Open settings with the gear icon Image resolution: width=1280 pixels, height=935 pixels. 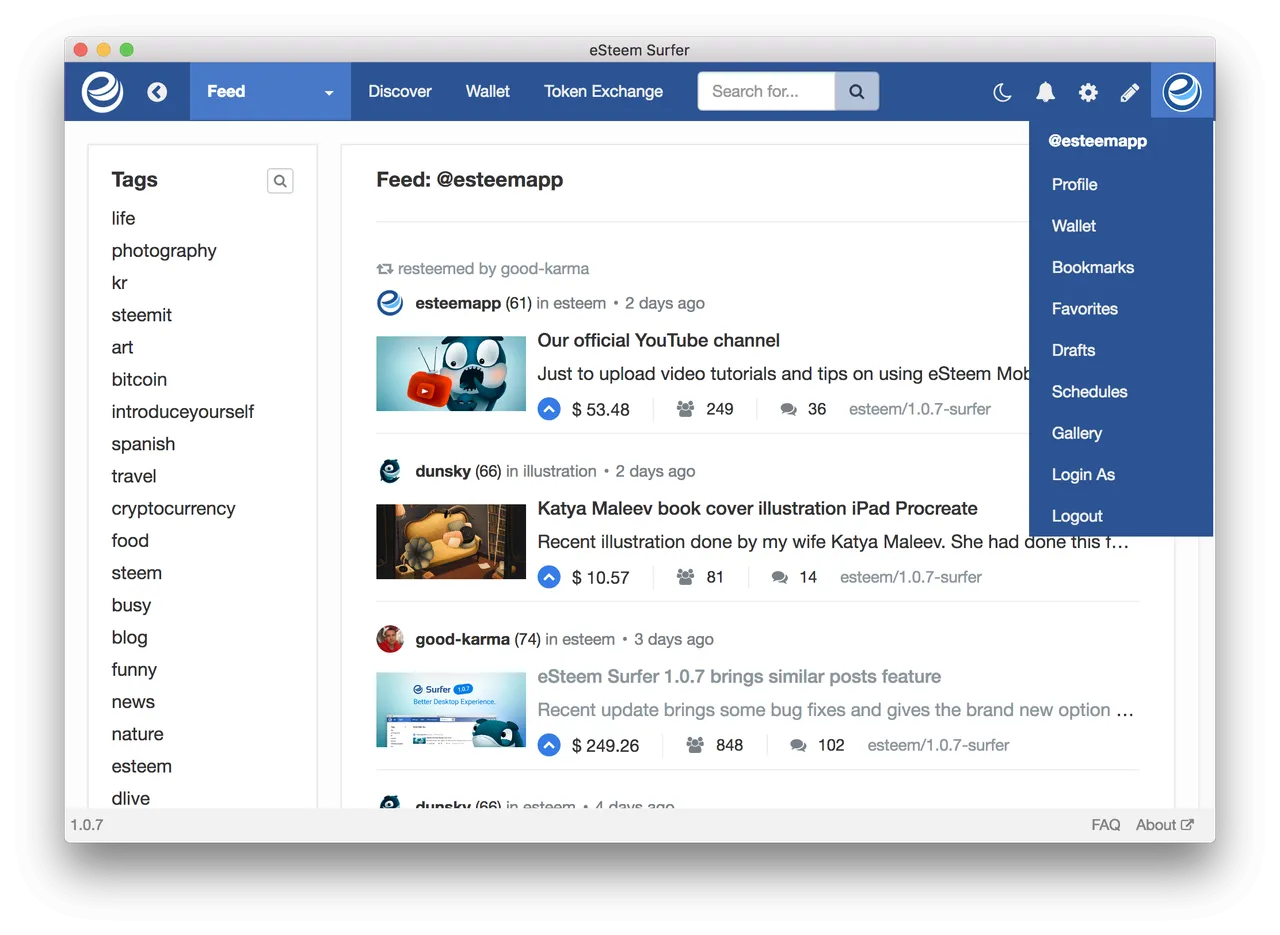(x=1088, y=92)
